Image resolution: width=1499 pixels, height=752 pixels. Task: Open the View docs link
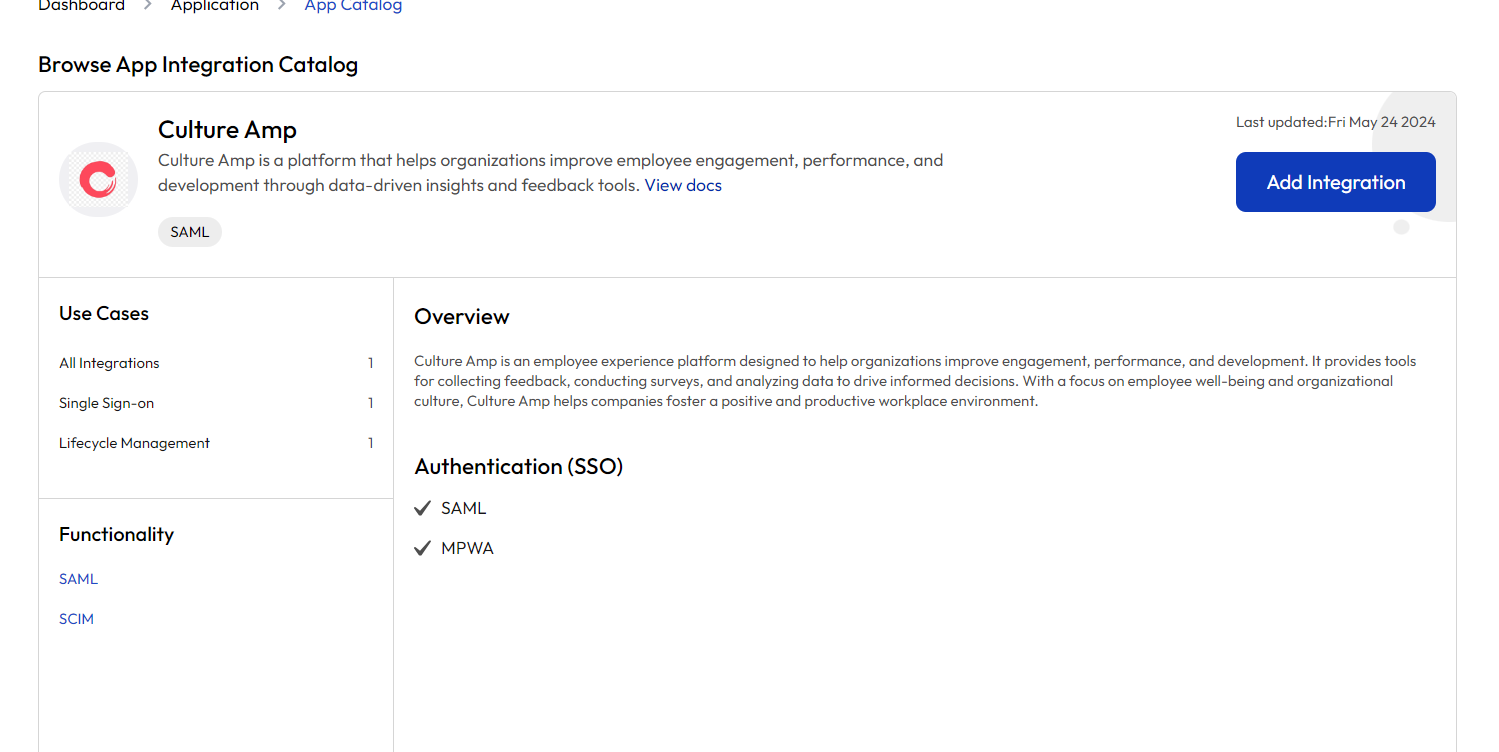click(683, 185)
